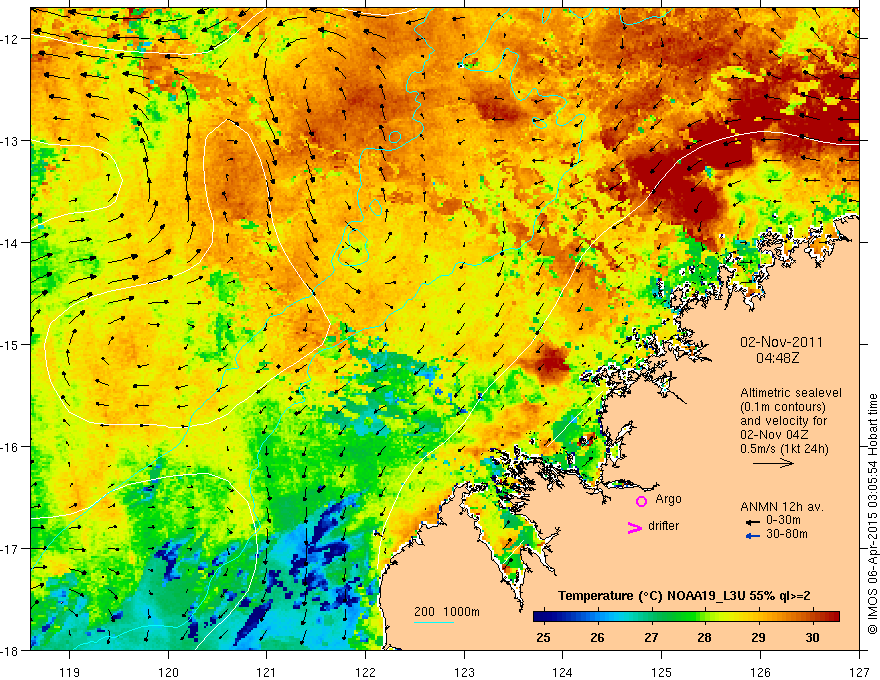
Task: Click longitude axis label 120
Action: tap(168, 672)
